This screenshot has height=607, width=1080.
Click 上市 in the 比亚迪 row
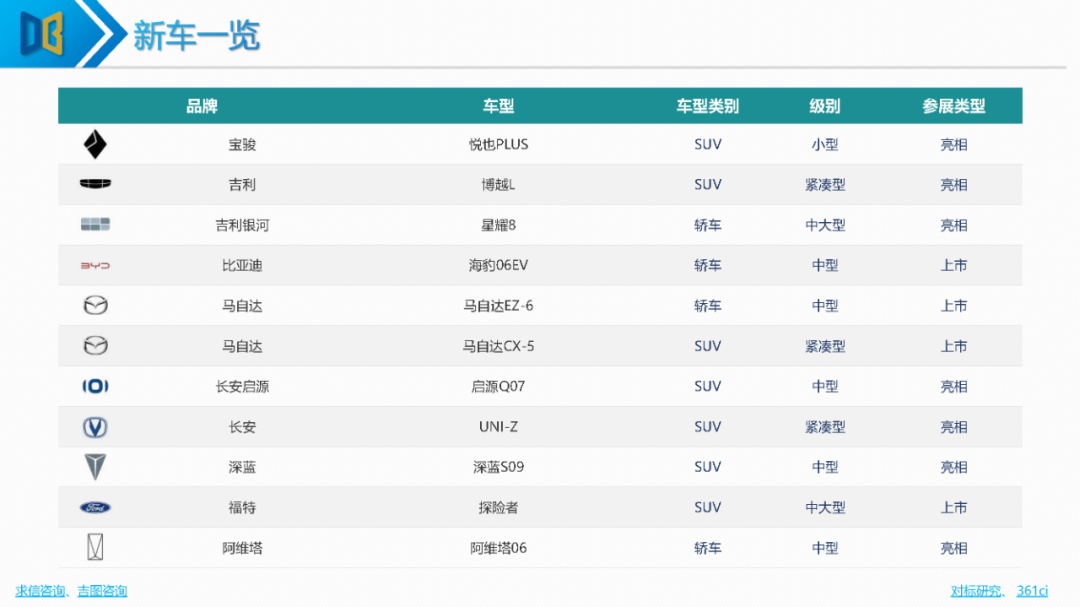point(954,265)
